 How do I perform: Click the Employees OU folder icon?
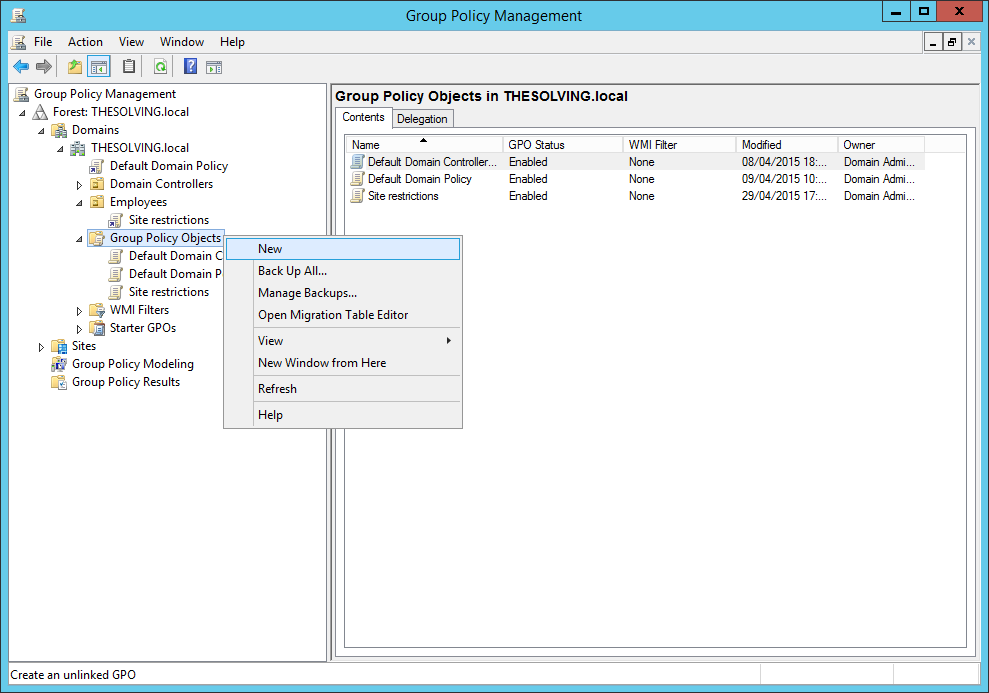coord(97,202)
